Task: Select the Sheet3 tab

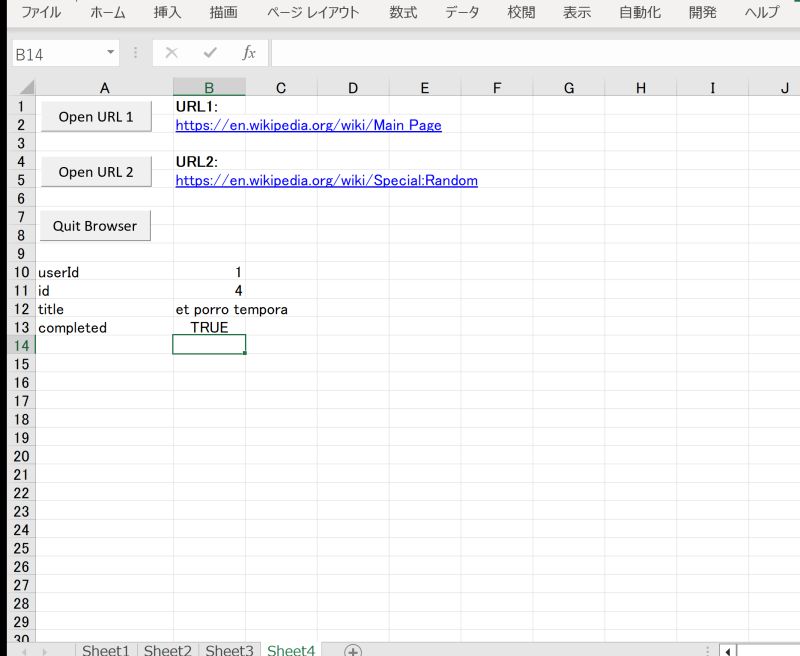Action: click(x=229, y=650)
